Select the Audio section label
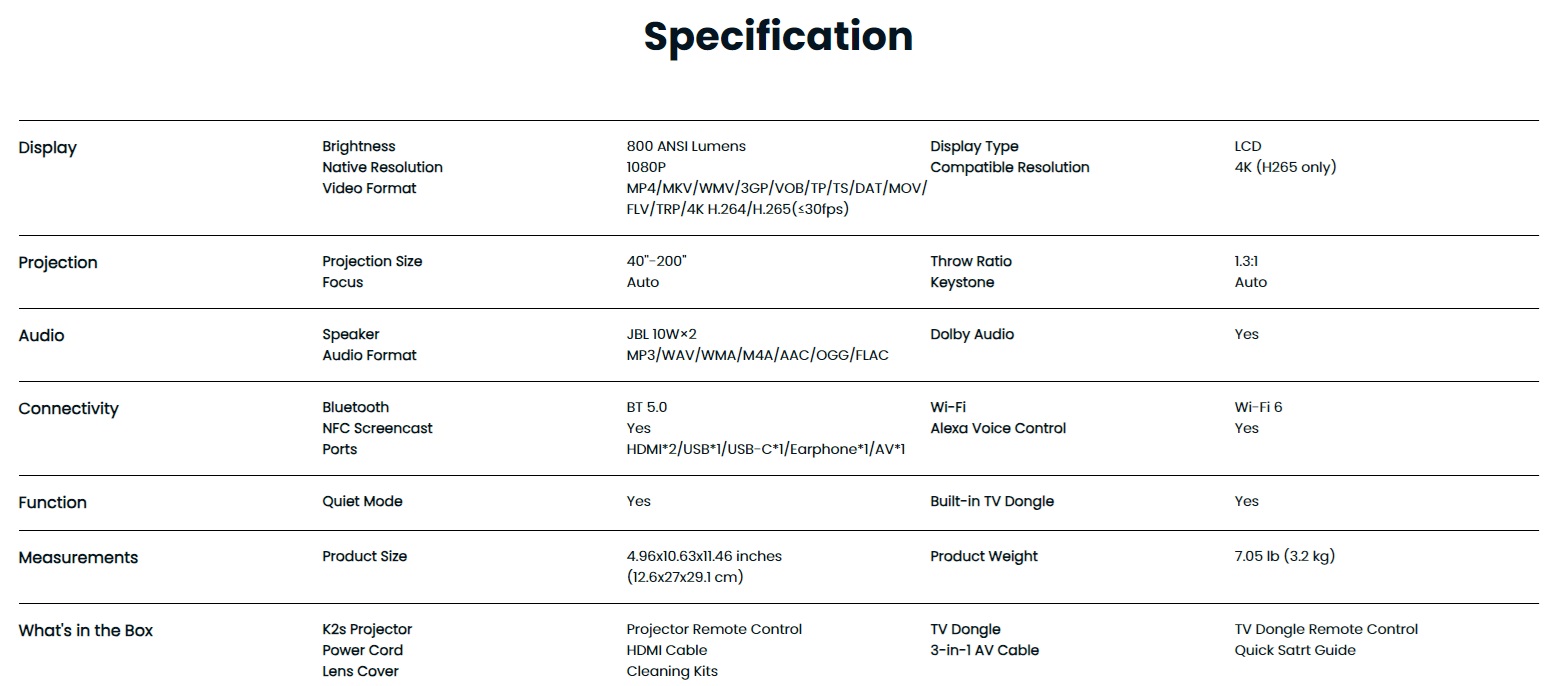1557x686 pixels. coord(41,336)
